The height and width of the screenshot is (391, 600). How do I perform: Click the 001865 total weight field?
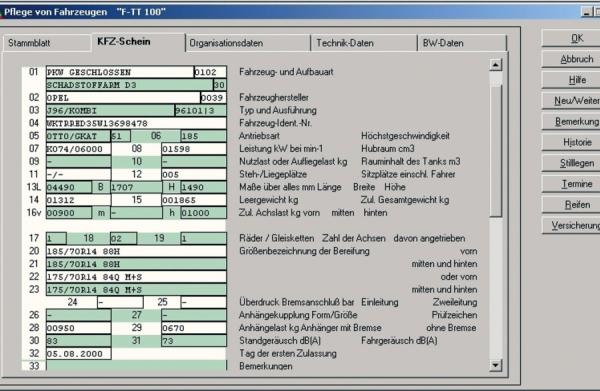pos(194,200)
